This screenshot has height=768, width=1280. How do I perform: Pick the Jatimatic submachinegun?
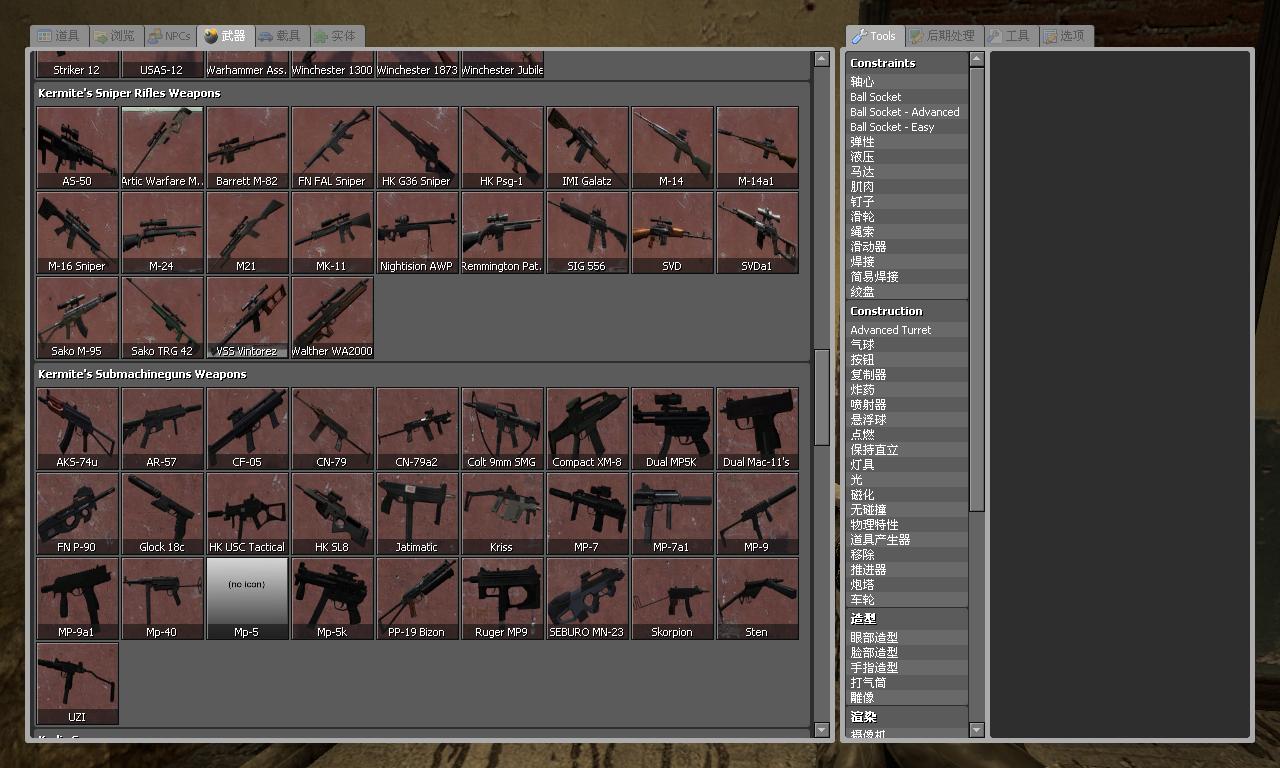tap(417, 514)
